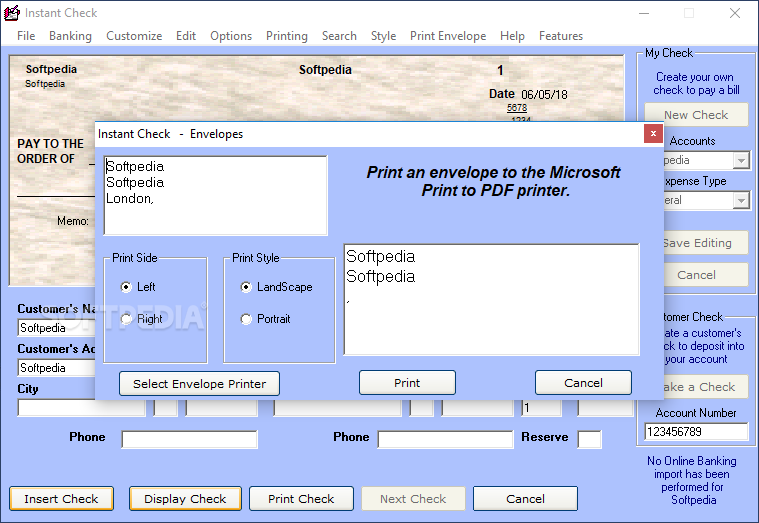Viewport: 759px width, 523px height.
Task: Click the Save Editing button
Action: 705,243
